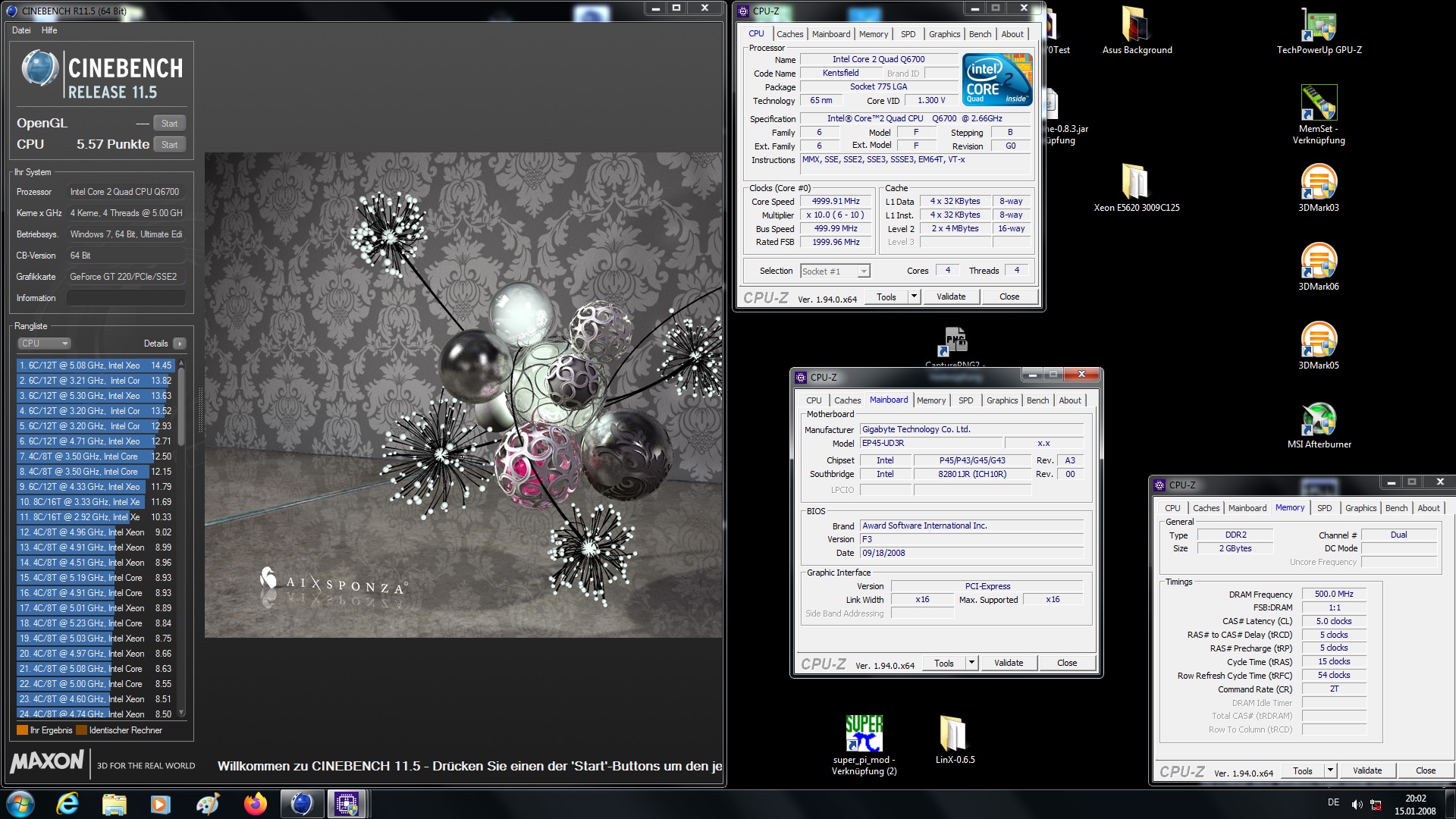Click Validate in top CPU-Z window
Viewport: 1456px width, 819px height.
(951, 297)
